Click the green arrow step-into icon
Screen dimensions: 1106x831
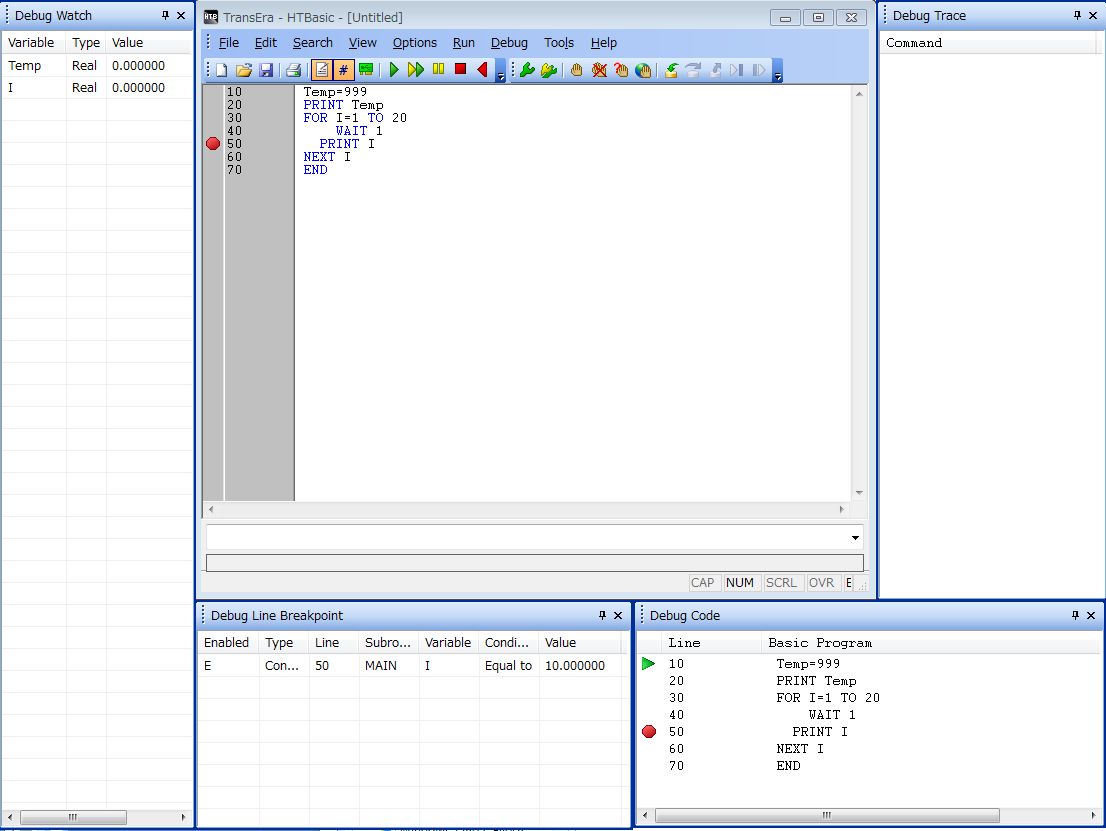click(x=671, y=70)
